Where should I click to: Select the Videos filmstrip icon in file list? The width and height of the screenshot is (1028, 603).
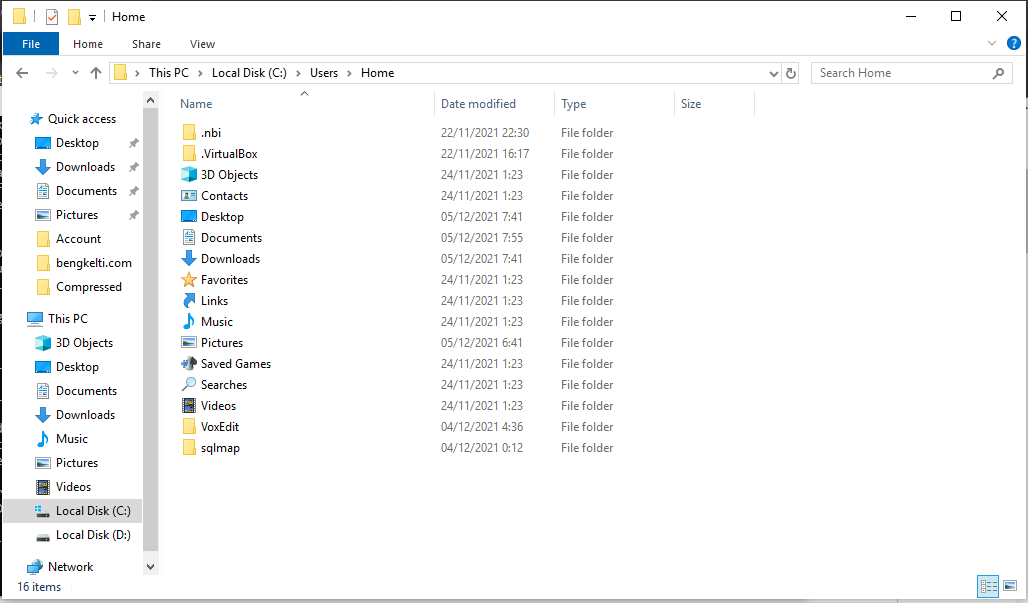tap(189, 405)
